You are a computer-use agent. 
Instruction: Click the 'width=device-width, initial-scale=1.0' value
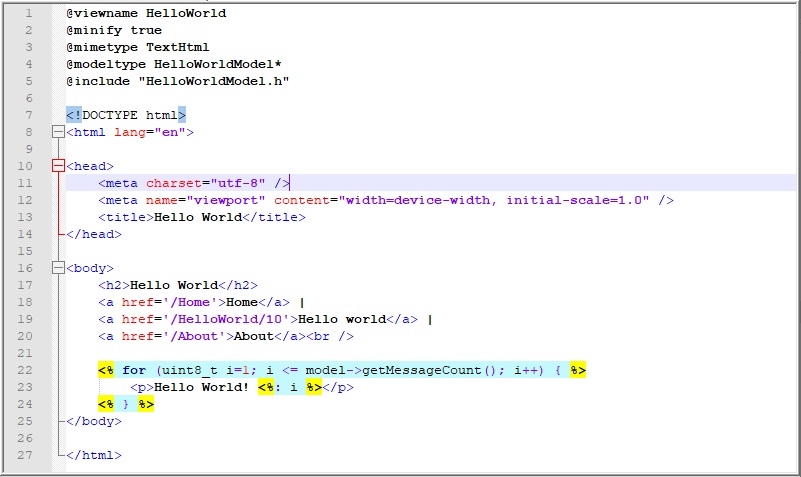click(493, 200)
